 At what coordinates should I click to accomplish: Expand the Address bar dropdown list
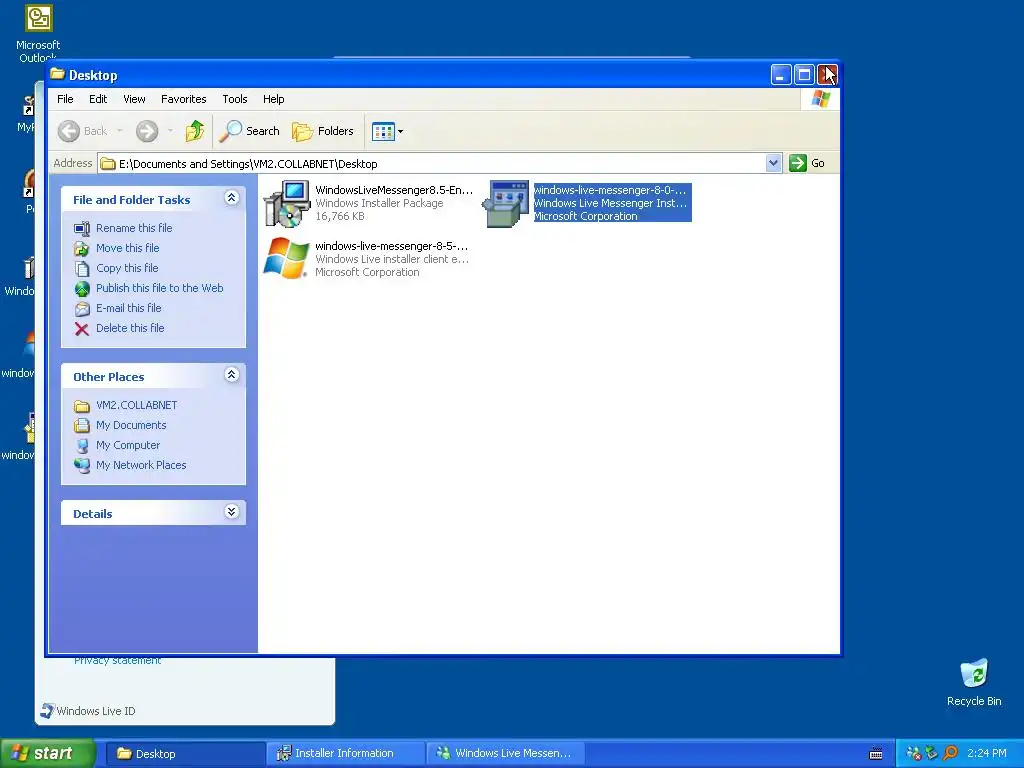tap(773, 163)
